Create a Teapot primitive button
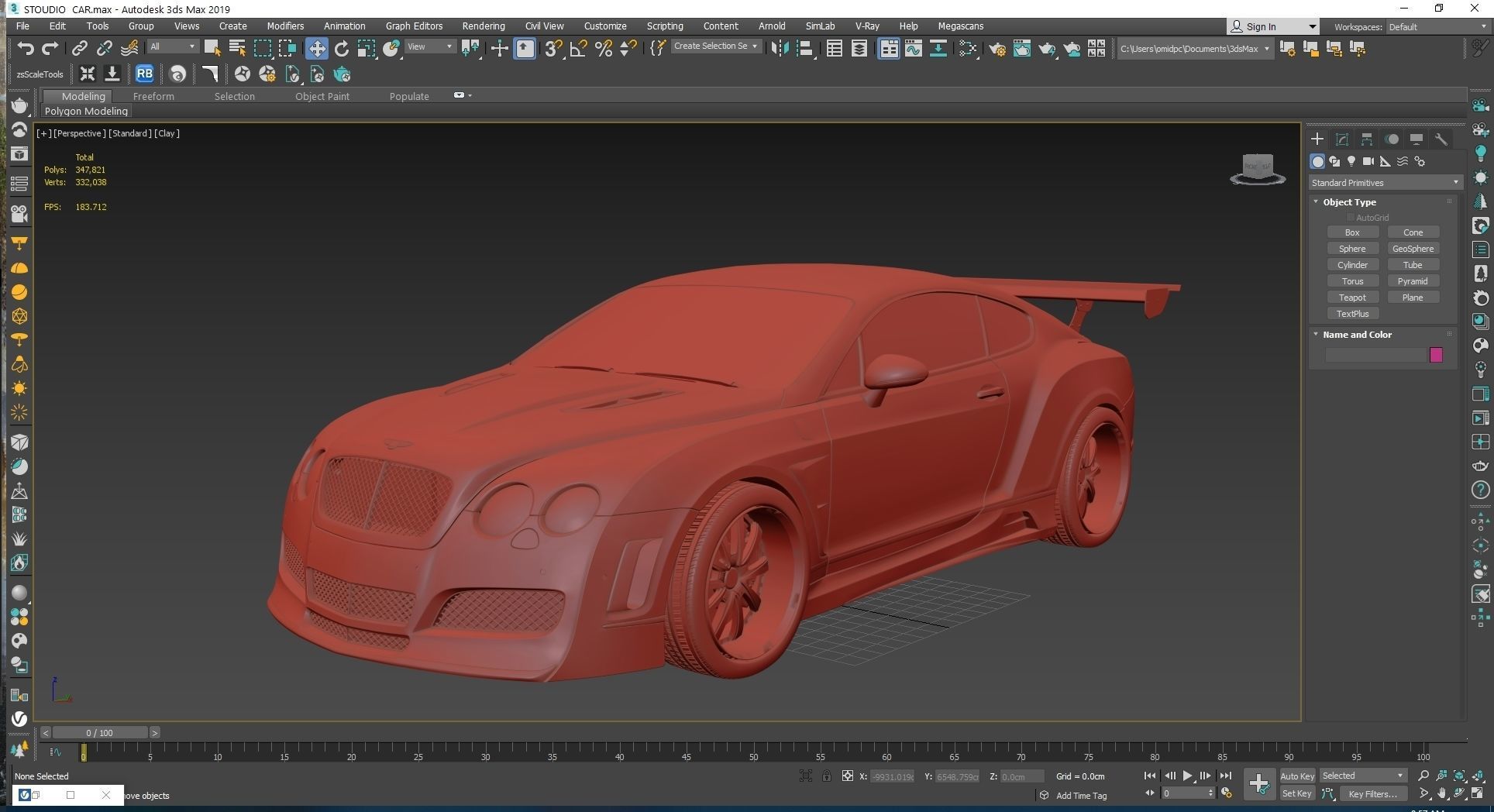Viewport: 1494px width, 812px height. click(1352, 298)
